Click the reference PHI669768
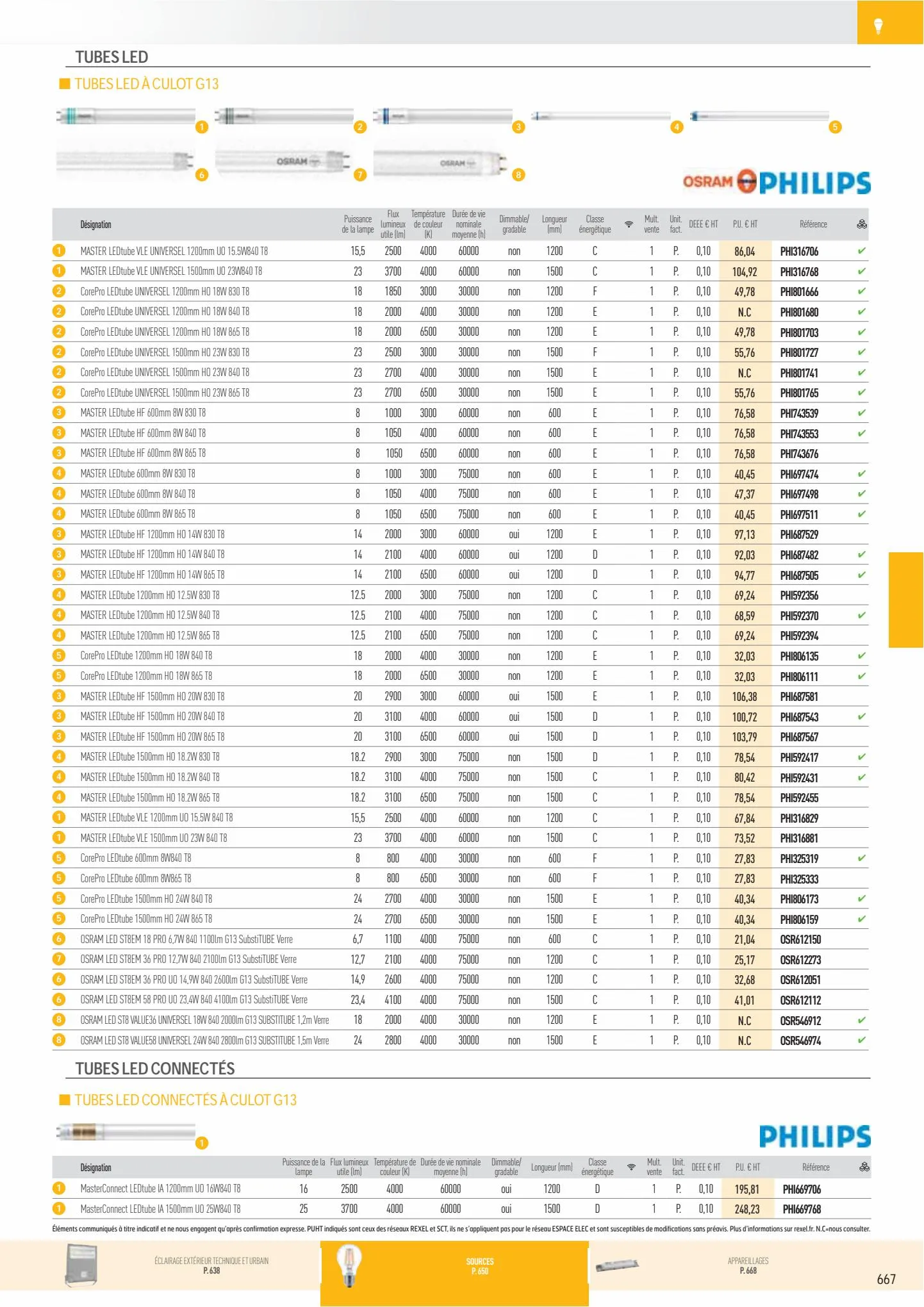 pyautogui.click(x=802, y=1210)
